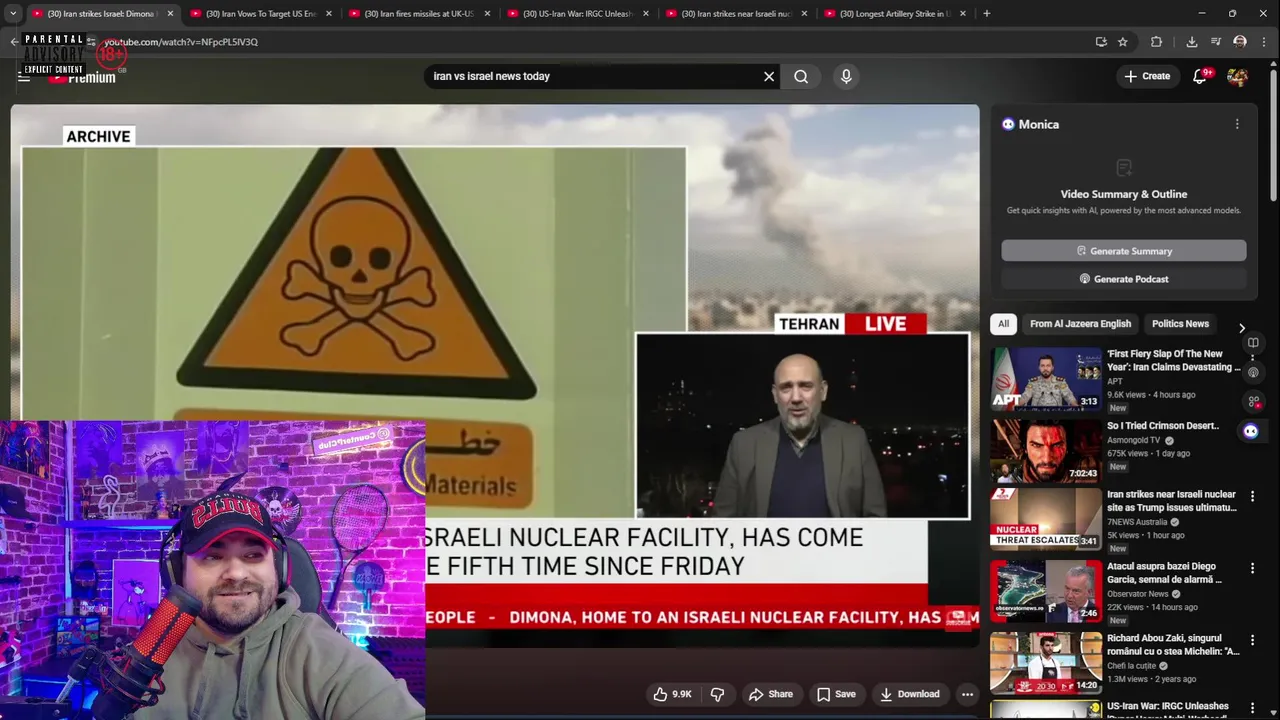Screen dimensions: 1280x720
Task: Switch to 'Iran Vows To Target US' tab
Action: pos(260,14)
